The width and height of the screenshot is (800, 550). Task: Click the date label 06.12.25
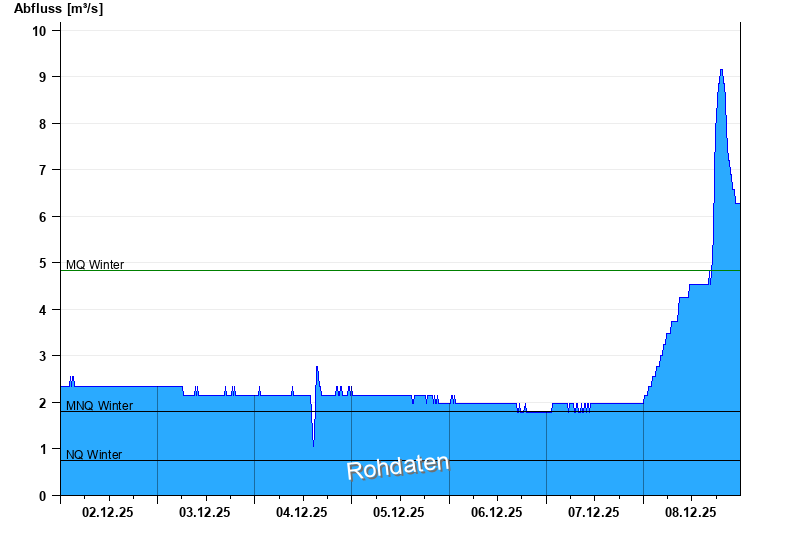pyautogui.click(x=496, y=512)
